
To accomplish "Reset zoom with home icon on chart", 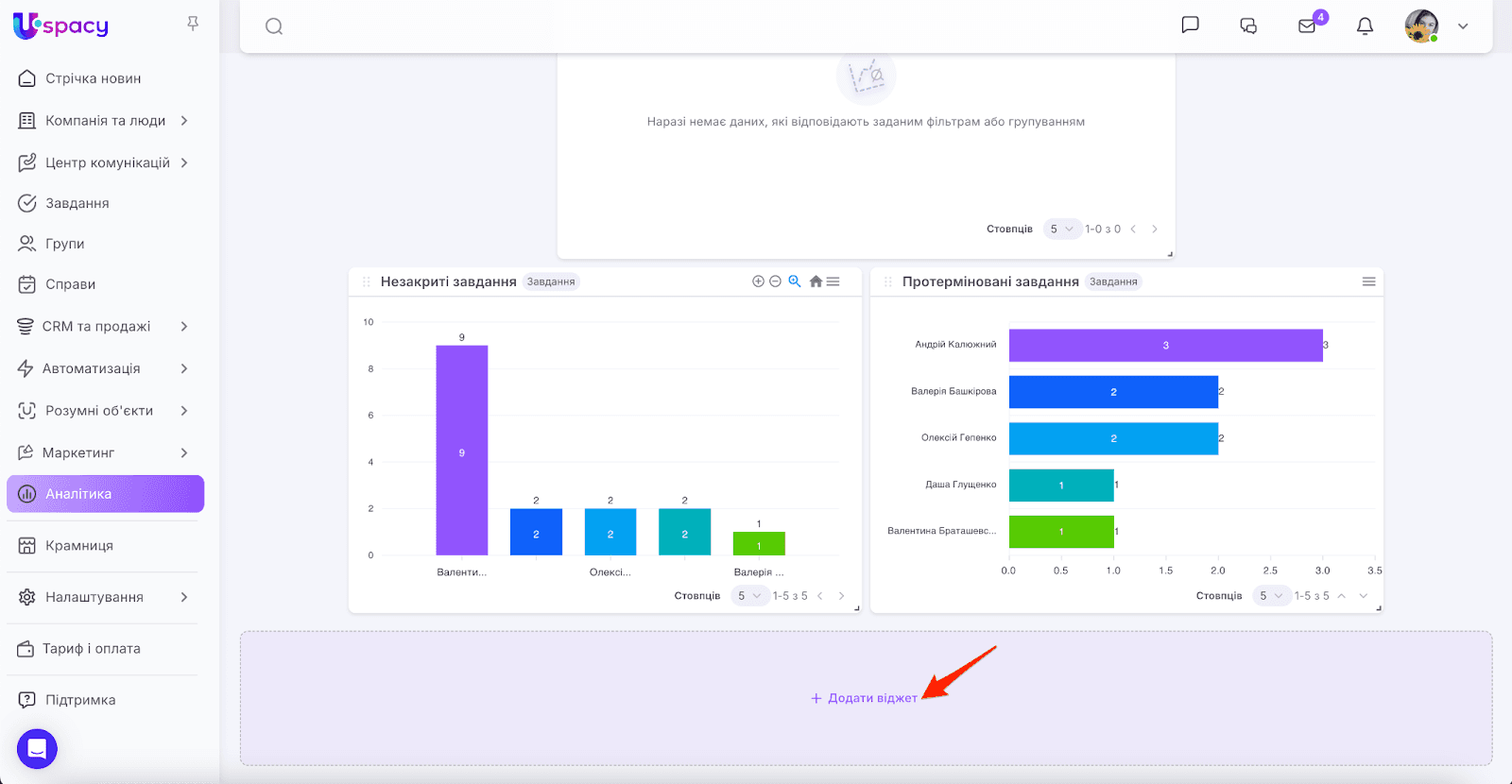I will [x=816, y=281].
